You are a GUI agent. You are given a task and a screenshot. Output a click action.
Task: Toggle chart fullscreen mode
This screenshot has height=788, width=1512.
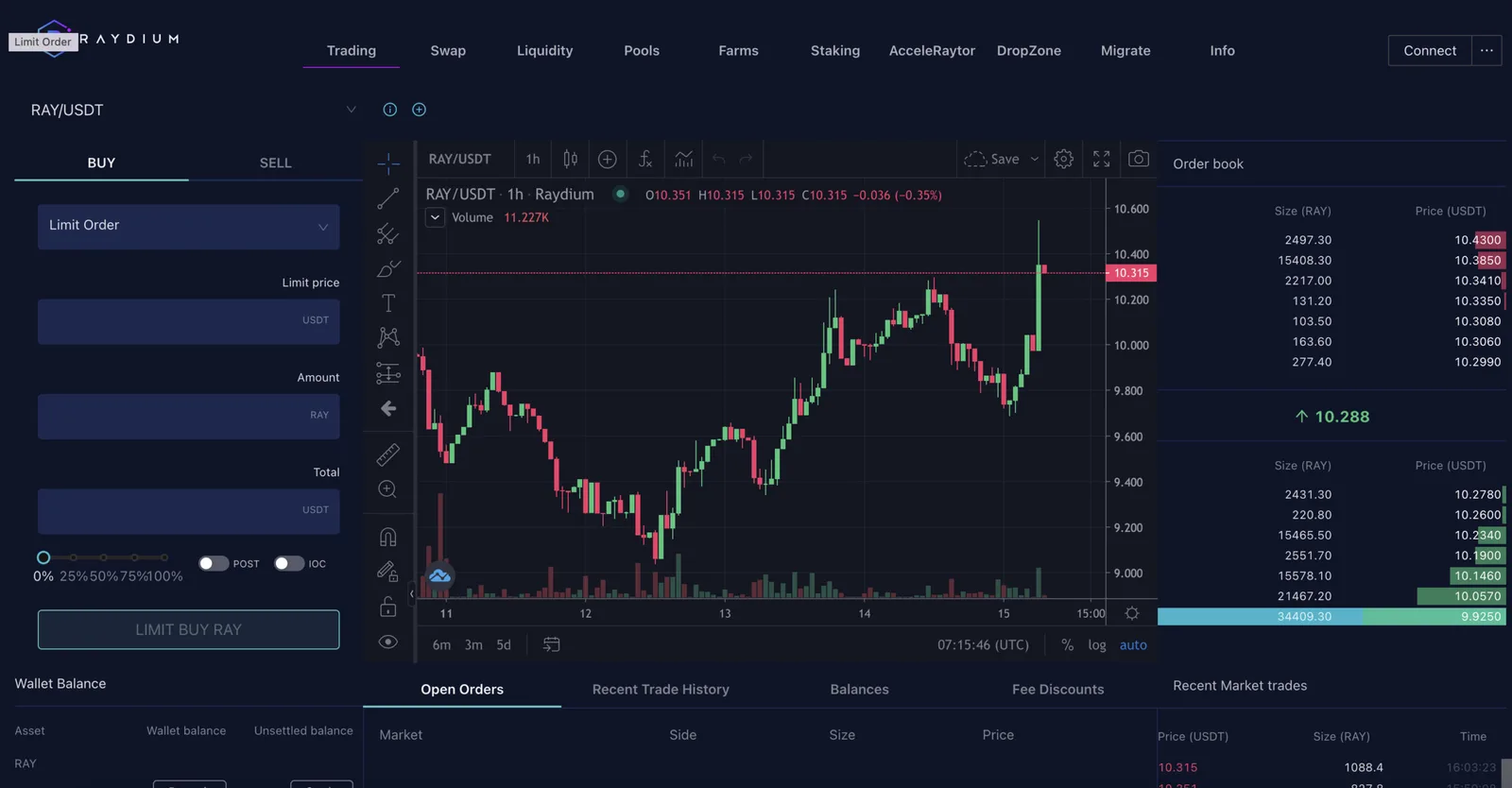click(x=1101, y=159)
